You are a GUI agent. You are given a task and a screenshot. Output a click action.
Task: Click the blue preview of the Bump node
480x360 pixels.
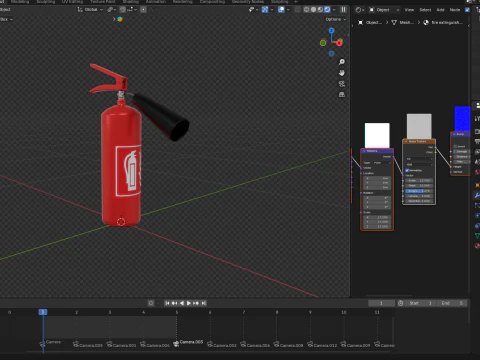pyautogui.click(x=462, y=119)
